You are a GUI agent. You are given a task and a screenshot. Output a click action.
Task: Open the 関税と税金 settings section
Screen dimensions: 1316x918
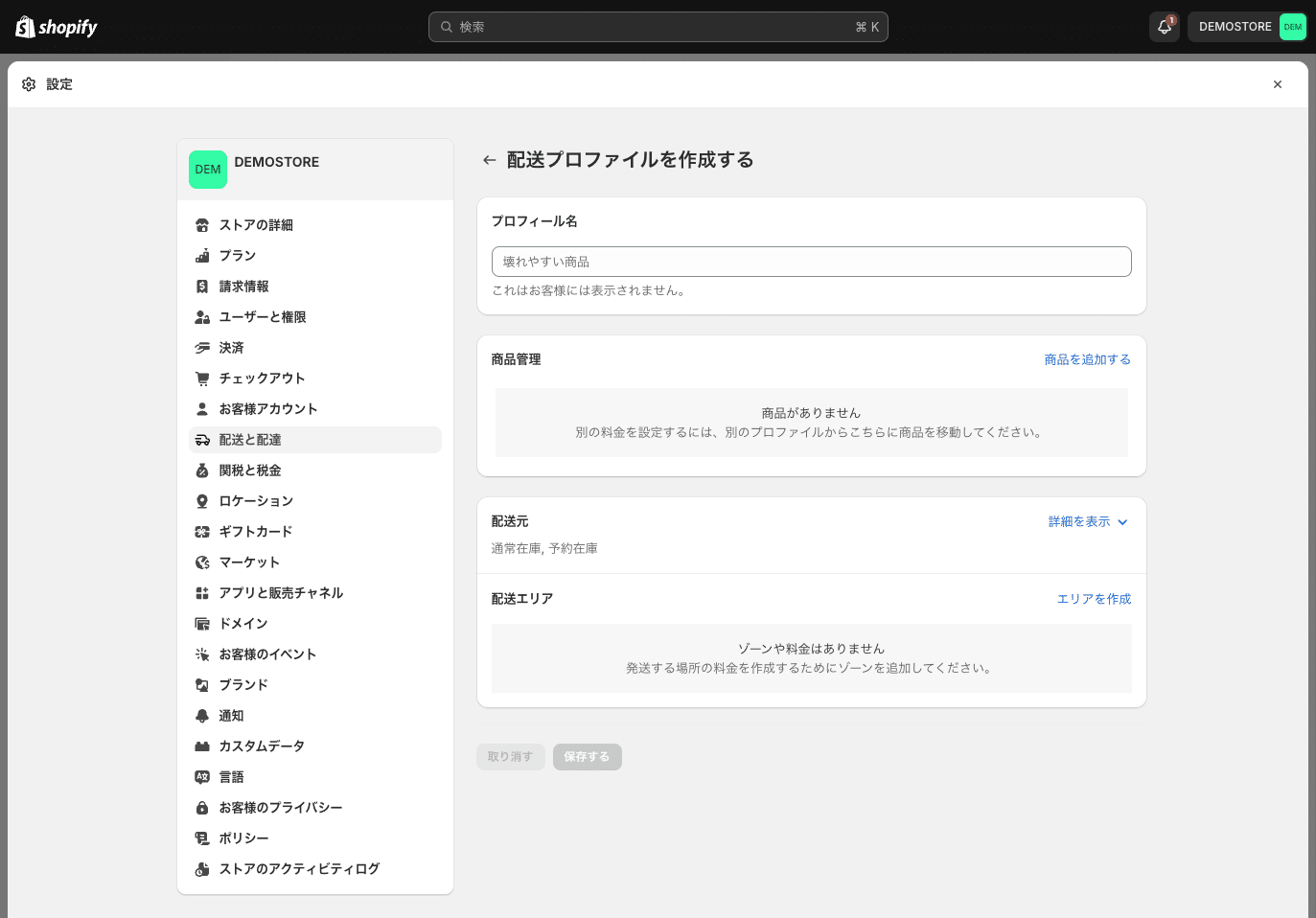click(251, 470)
